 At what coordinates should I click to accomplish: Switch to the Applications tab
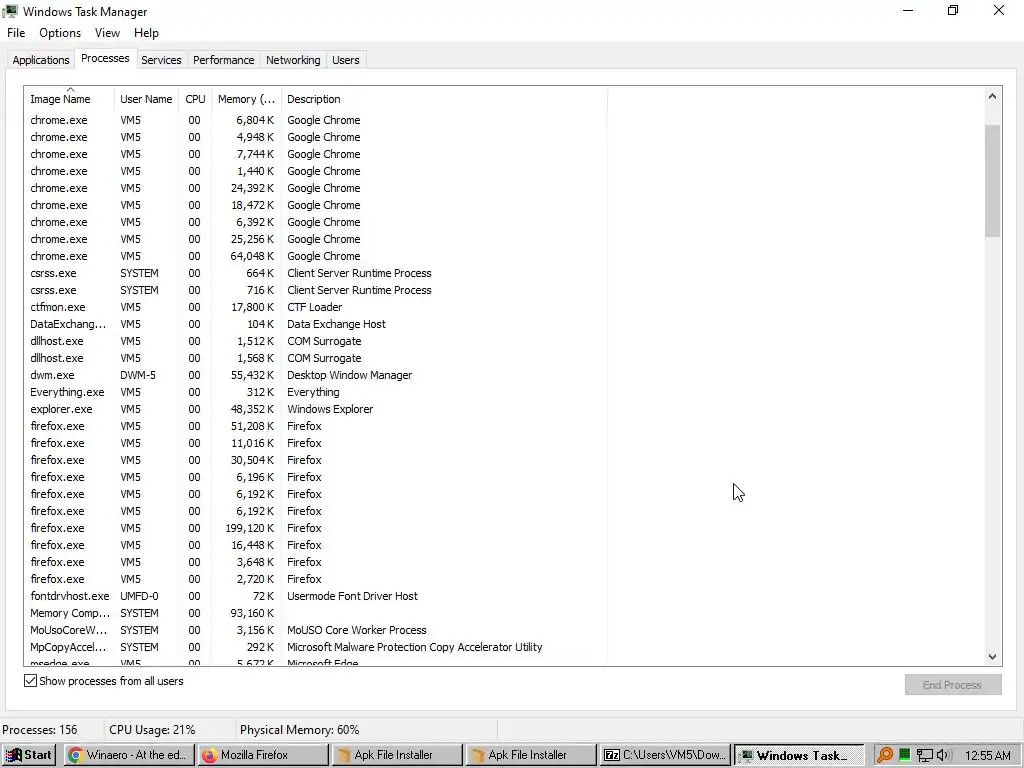point(40,60)
